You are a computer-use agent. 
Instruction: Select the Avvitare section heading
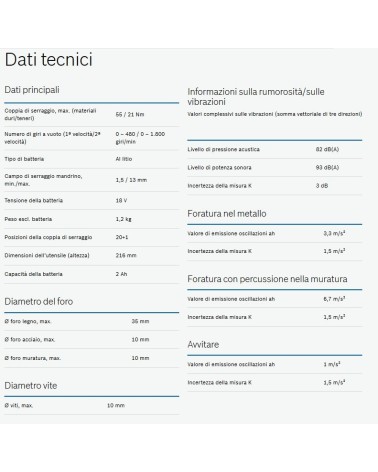coord(203,344)
